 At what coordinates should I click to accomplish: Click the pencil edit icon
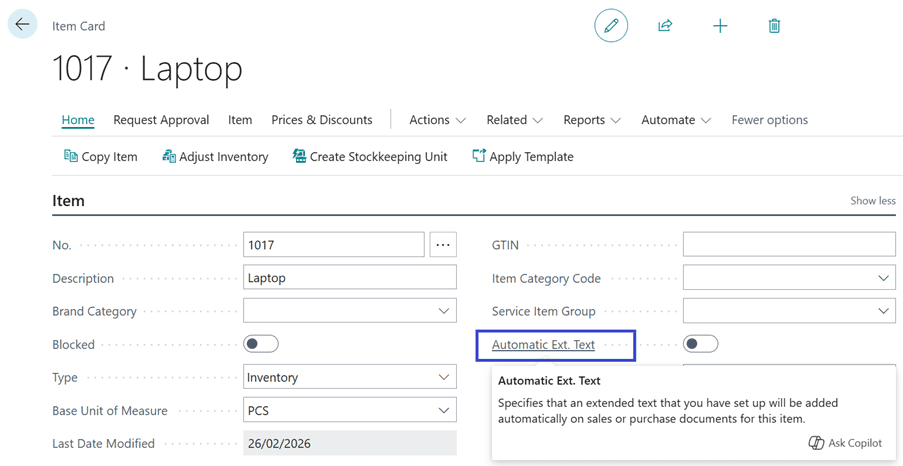point(611,26)
